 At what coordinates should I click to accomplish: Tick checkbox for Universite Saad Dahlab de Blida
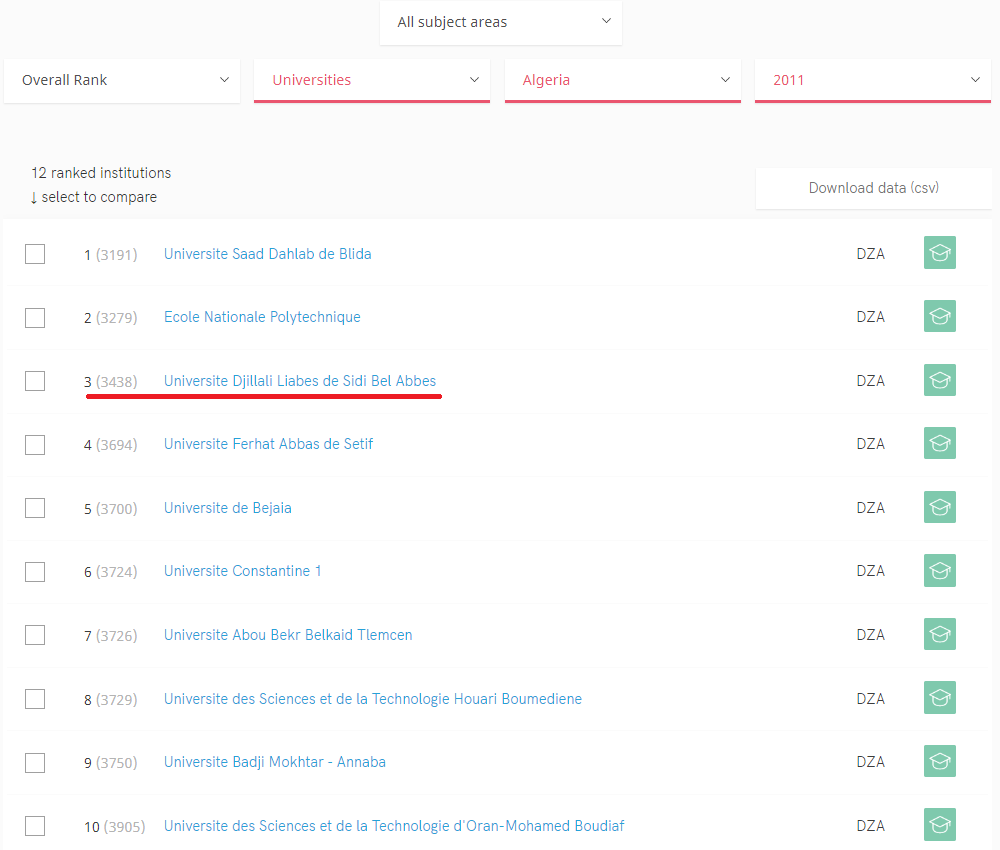click(x=35, y=254)
